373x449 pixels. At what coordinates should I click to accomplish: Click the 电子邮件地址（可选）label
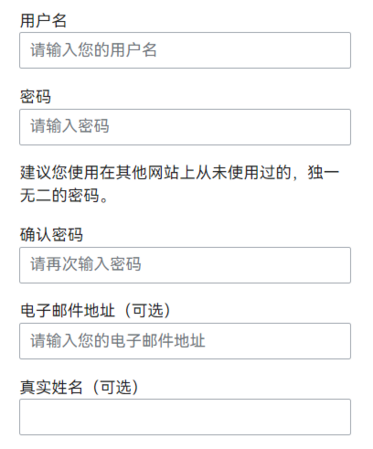tap(96, 311)
